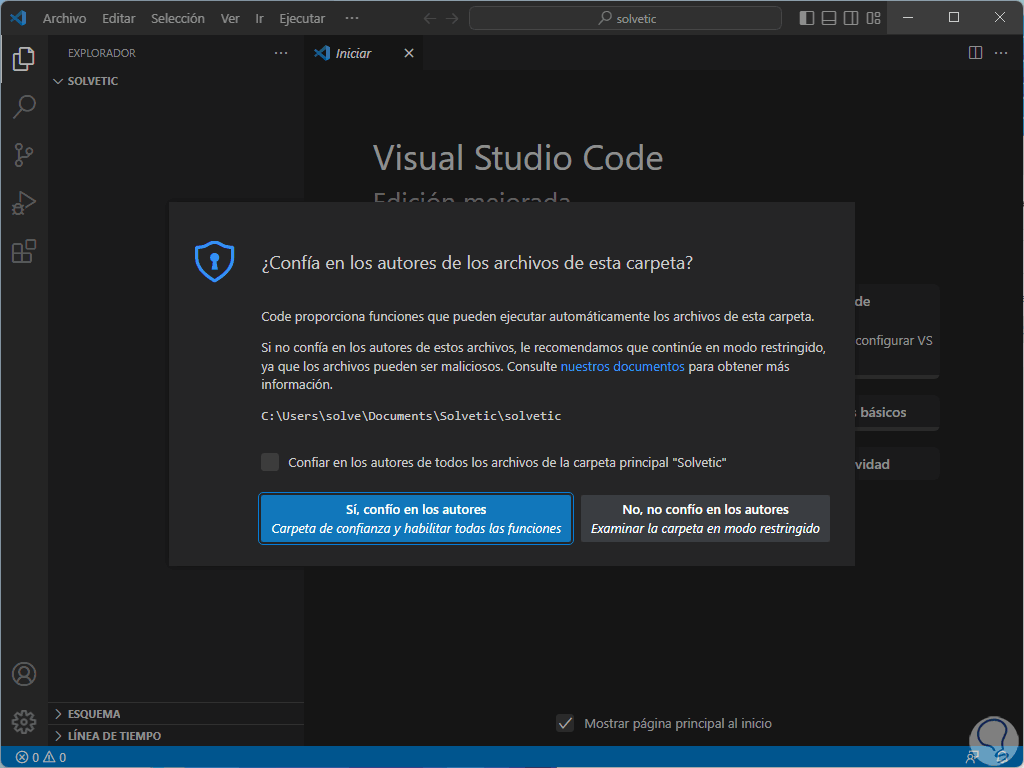Open the Run and Debug view icon
The height and width of the screenshot is (768, 1024).
click(24, 203)
